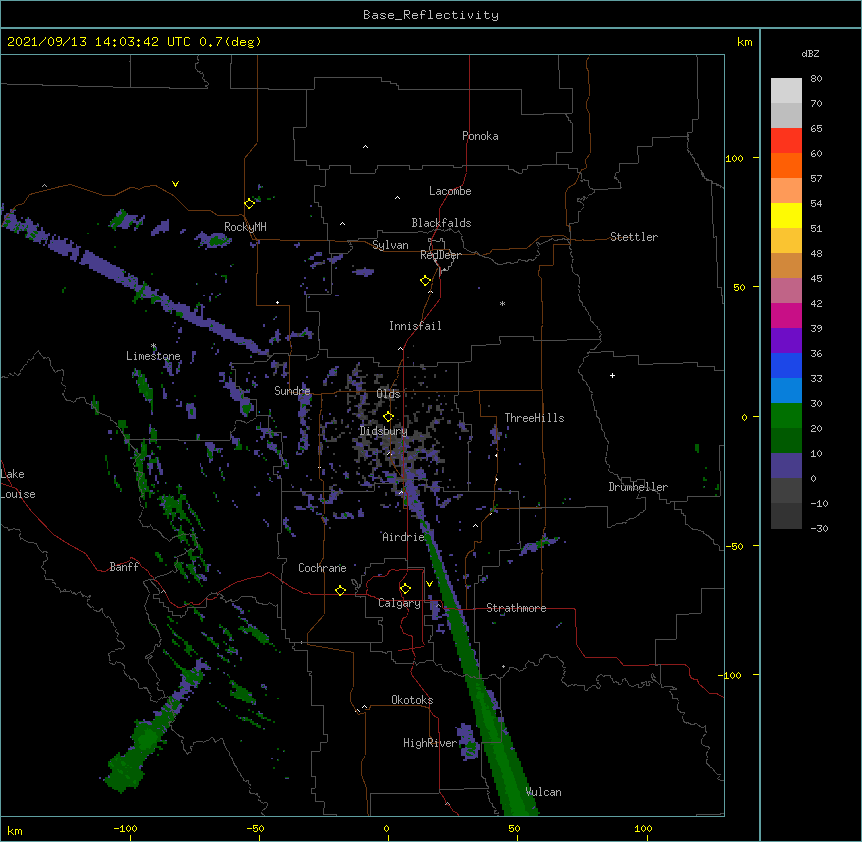
Task: Click the white plus marker west of Drumheller
Action: pos(612,375)
